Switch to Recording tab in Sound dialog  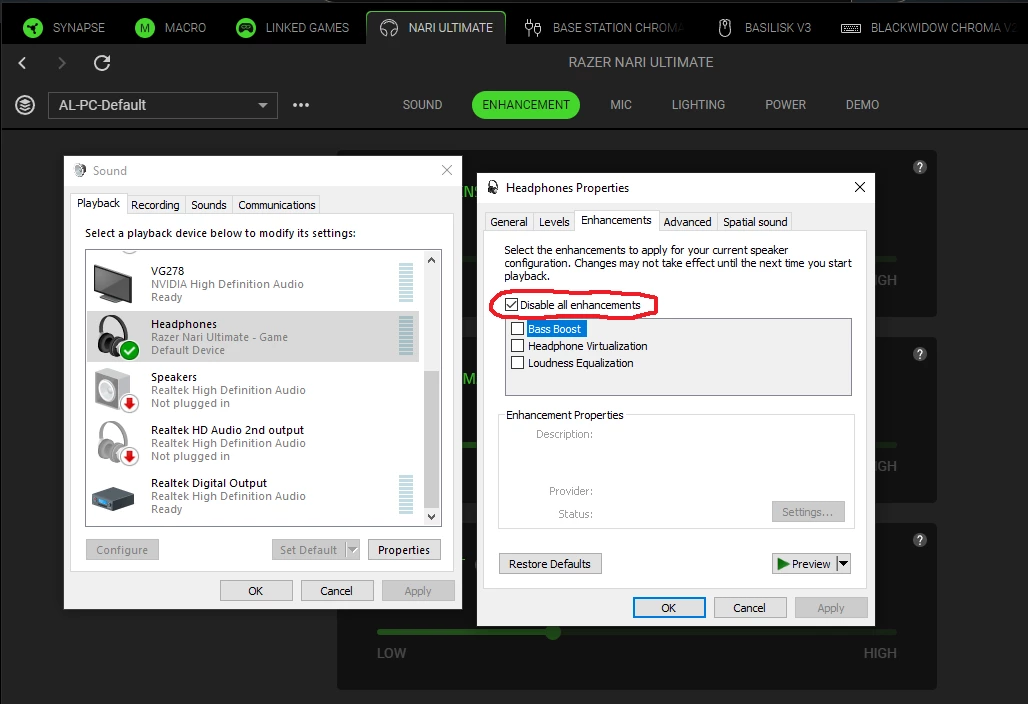[155, 205]
